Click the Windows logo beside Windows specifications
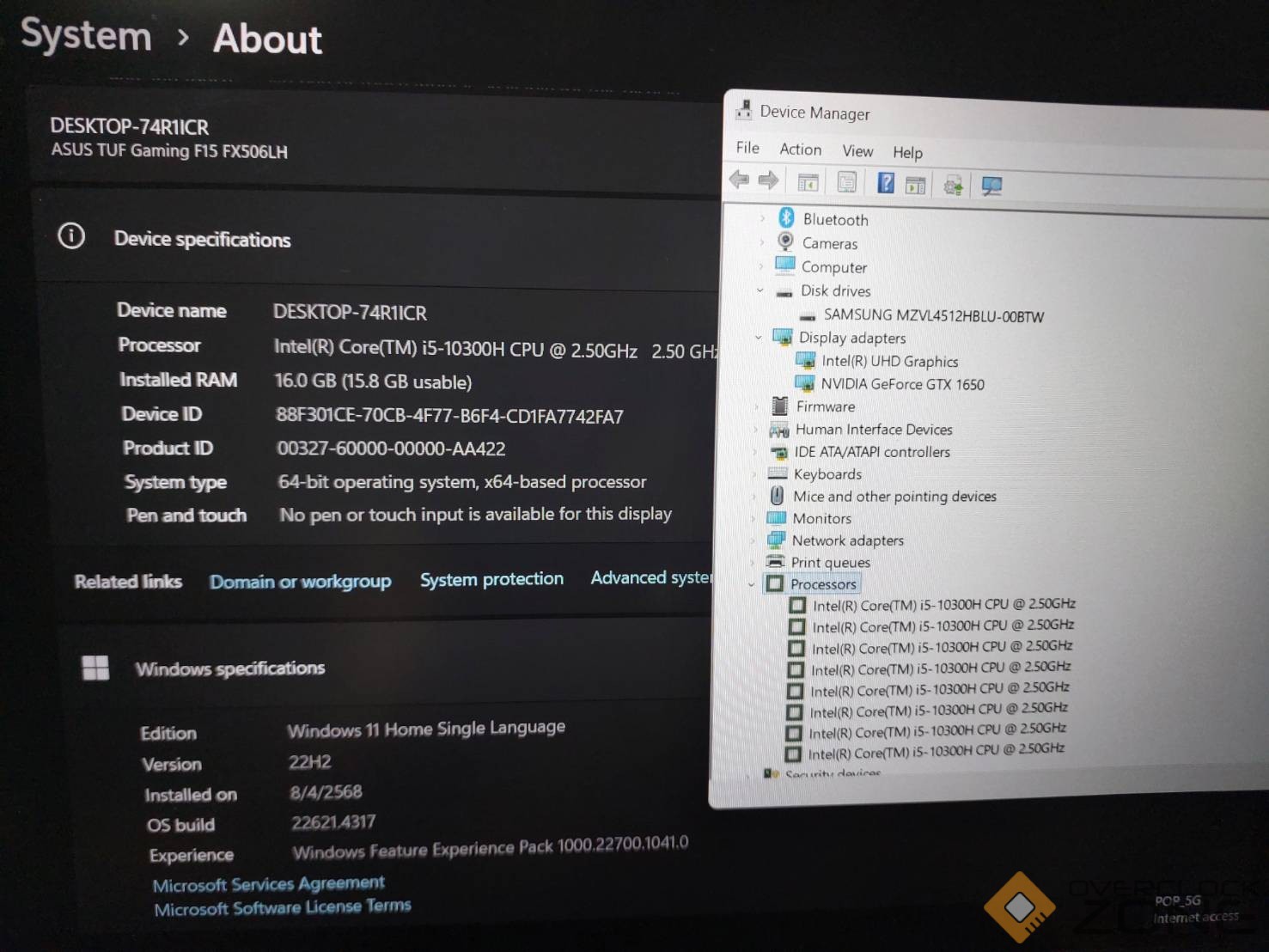This screenshot has height=952, width=1269. 95,668
